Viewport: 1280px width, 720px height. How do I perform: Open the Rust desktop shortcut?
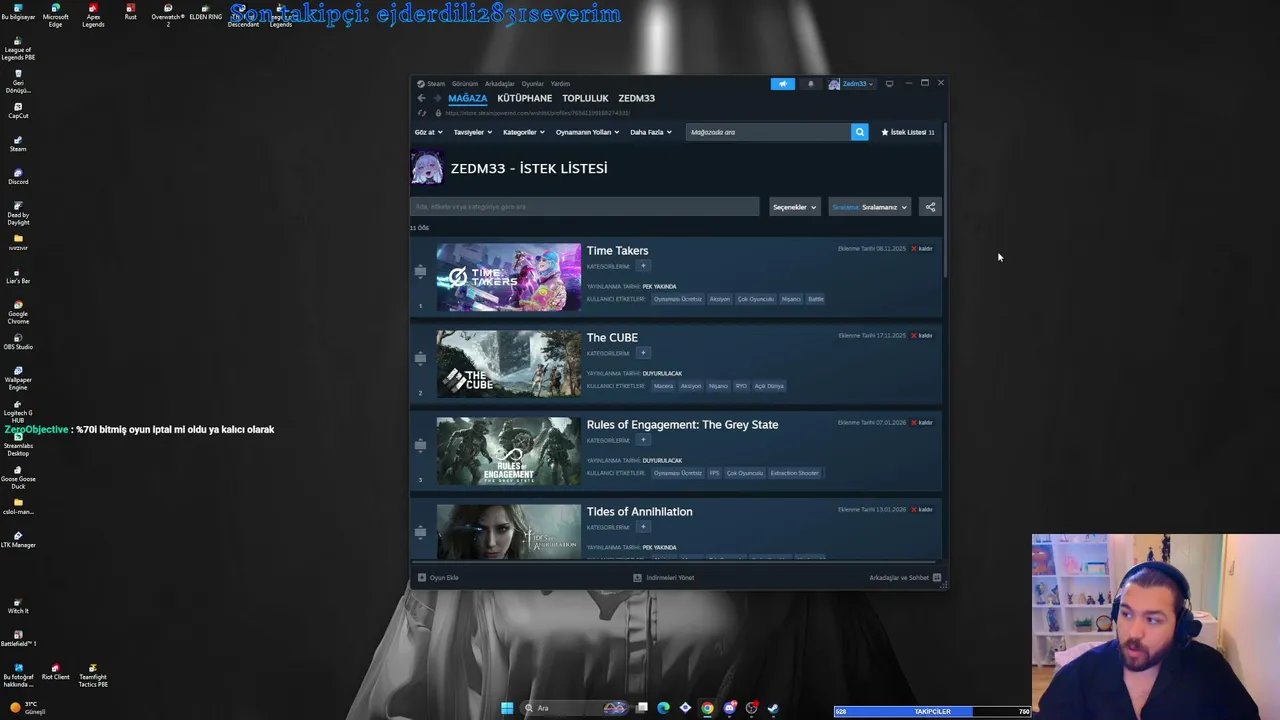click(x=130, y=11)
